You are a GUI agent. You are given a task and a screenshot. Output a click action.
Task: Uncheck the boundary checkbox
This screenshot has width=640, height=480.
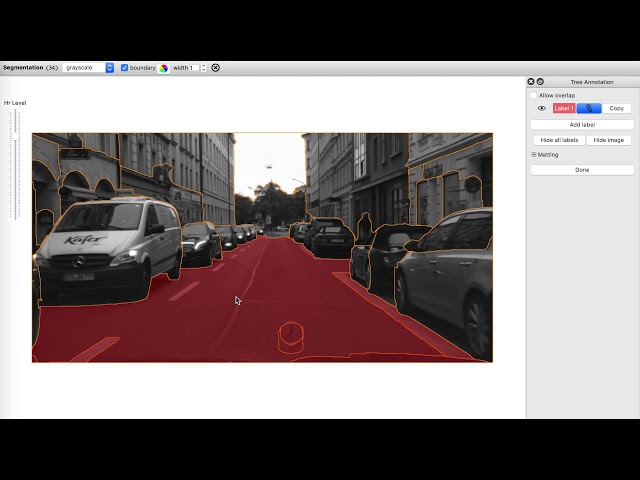click(124, 68)
